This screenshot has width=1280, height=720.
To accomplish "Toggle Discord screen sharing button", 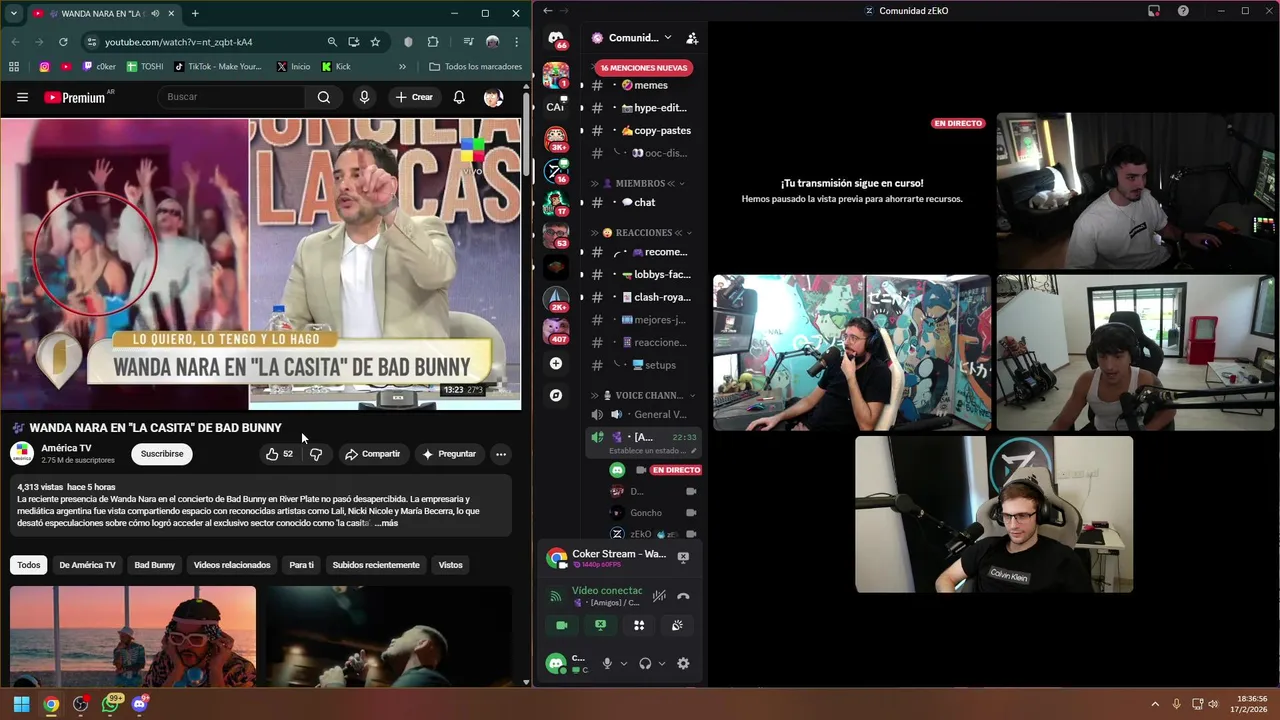I will click(600, 625).
